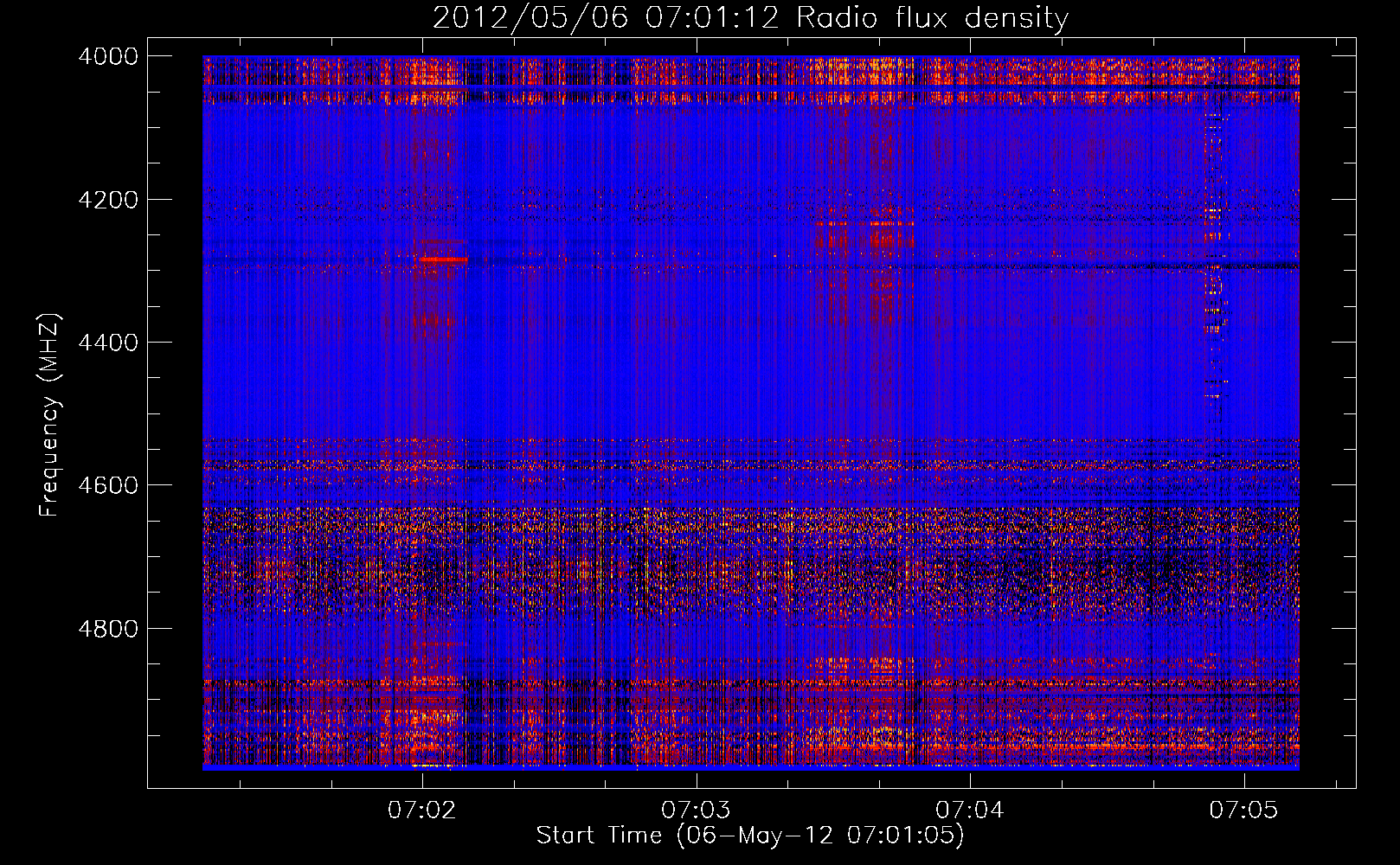Screen dimensions: 1400x865
Task: Click the plot title "2012/05/06 07:01:12 Radio flux density"
Action: tap(750, 17)
